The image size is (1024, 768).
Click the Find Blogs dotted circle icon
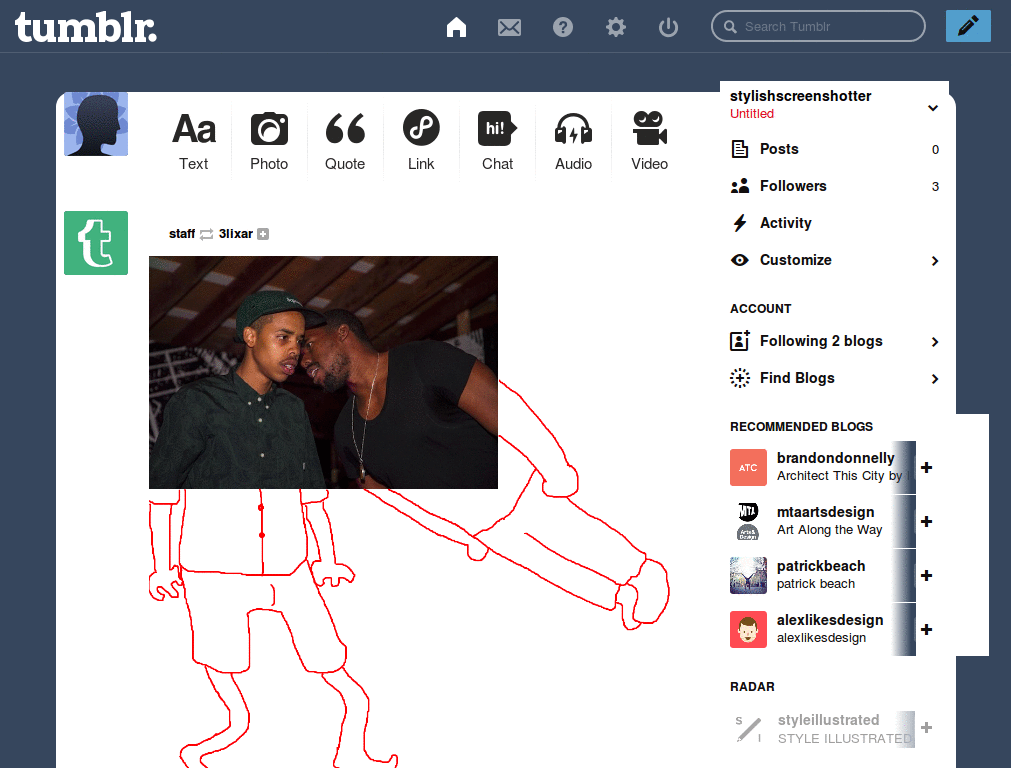(740, 378)
